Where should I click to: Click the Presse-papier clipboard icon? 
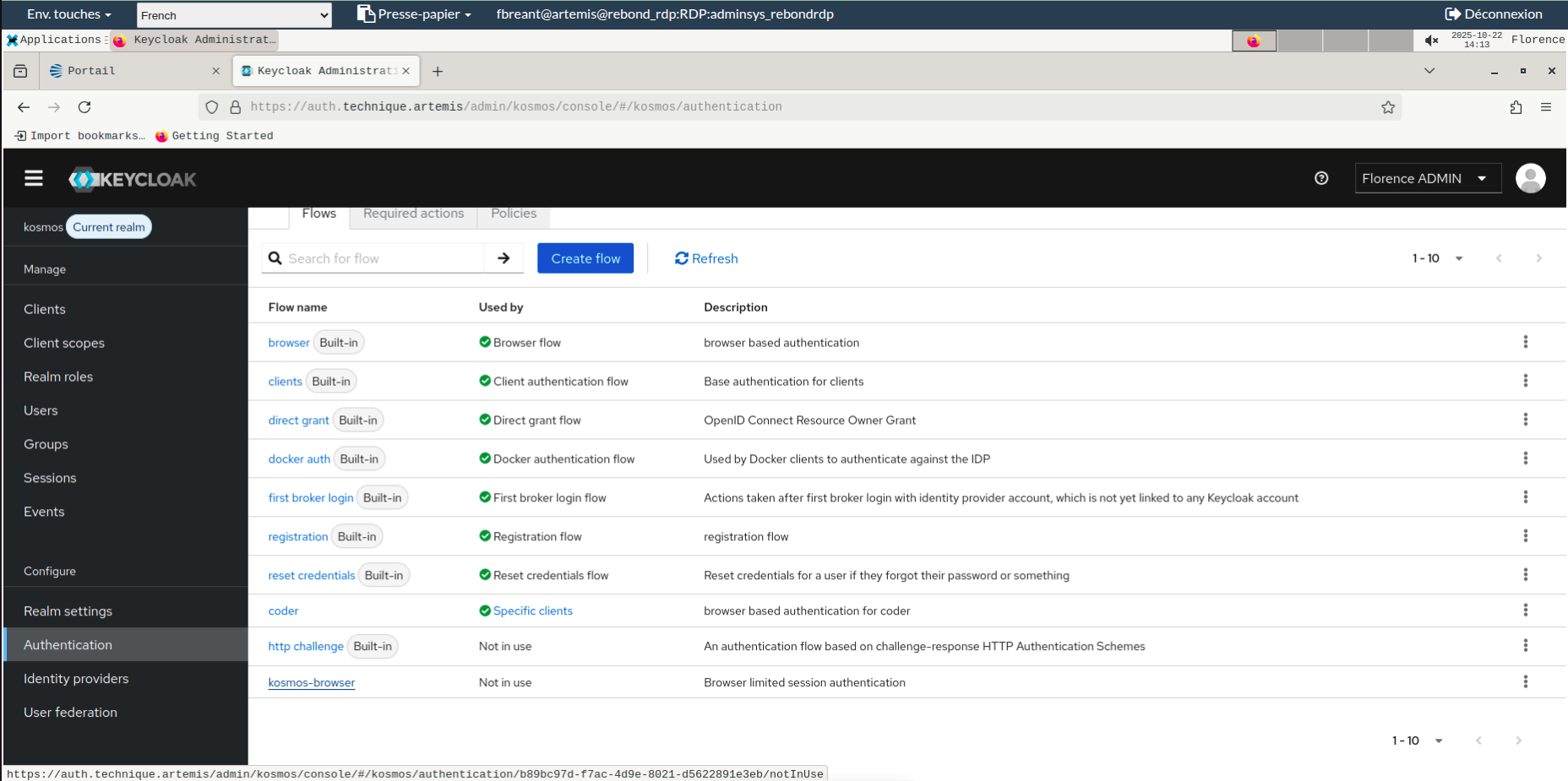[x=365, y=14]
